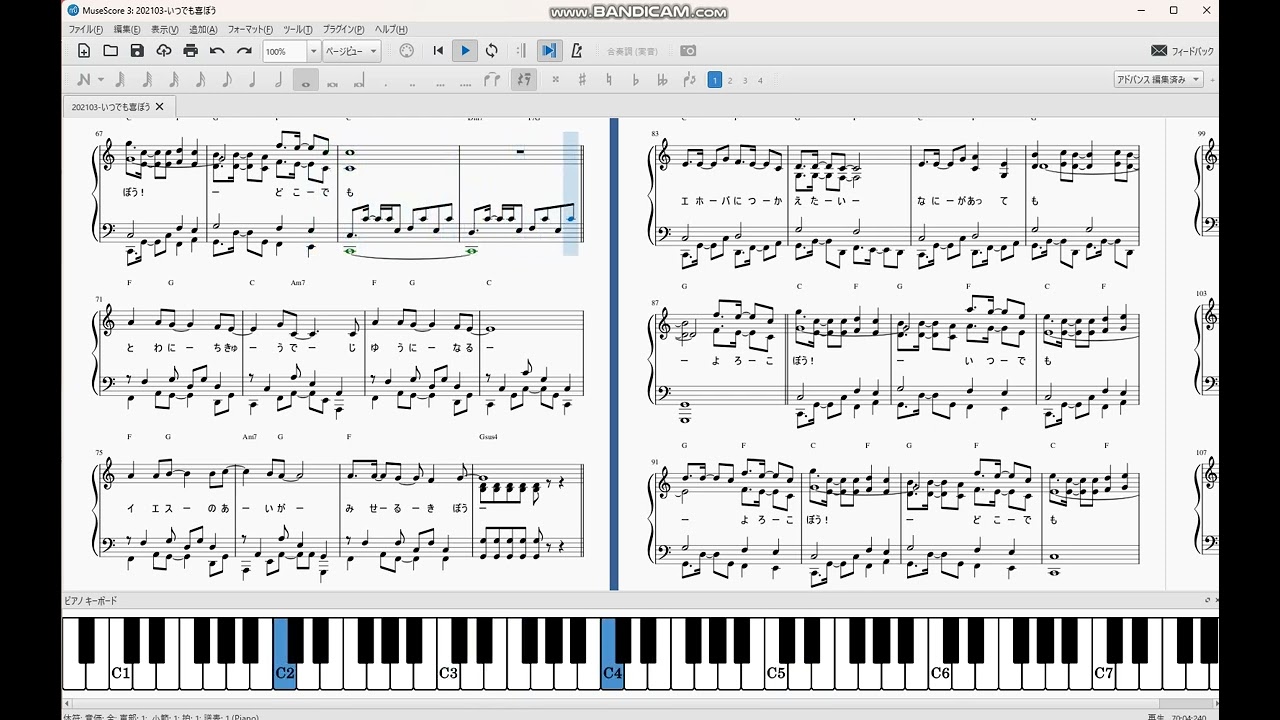
Task: Open the アドバンス workspace dropdown
Action: [1159, 80]
